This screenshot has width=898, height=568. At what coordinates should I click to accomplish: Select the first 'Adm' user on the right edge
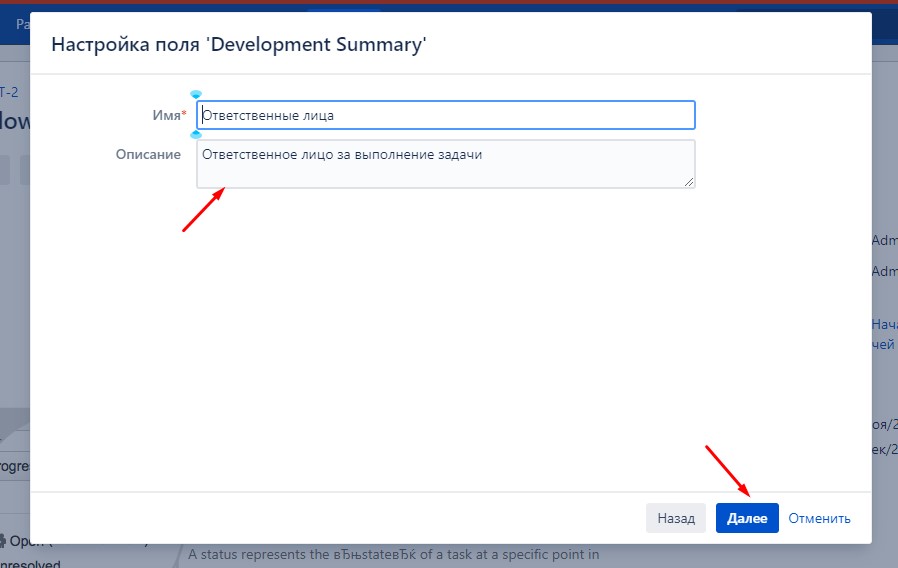[x=884, y=240]
